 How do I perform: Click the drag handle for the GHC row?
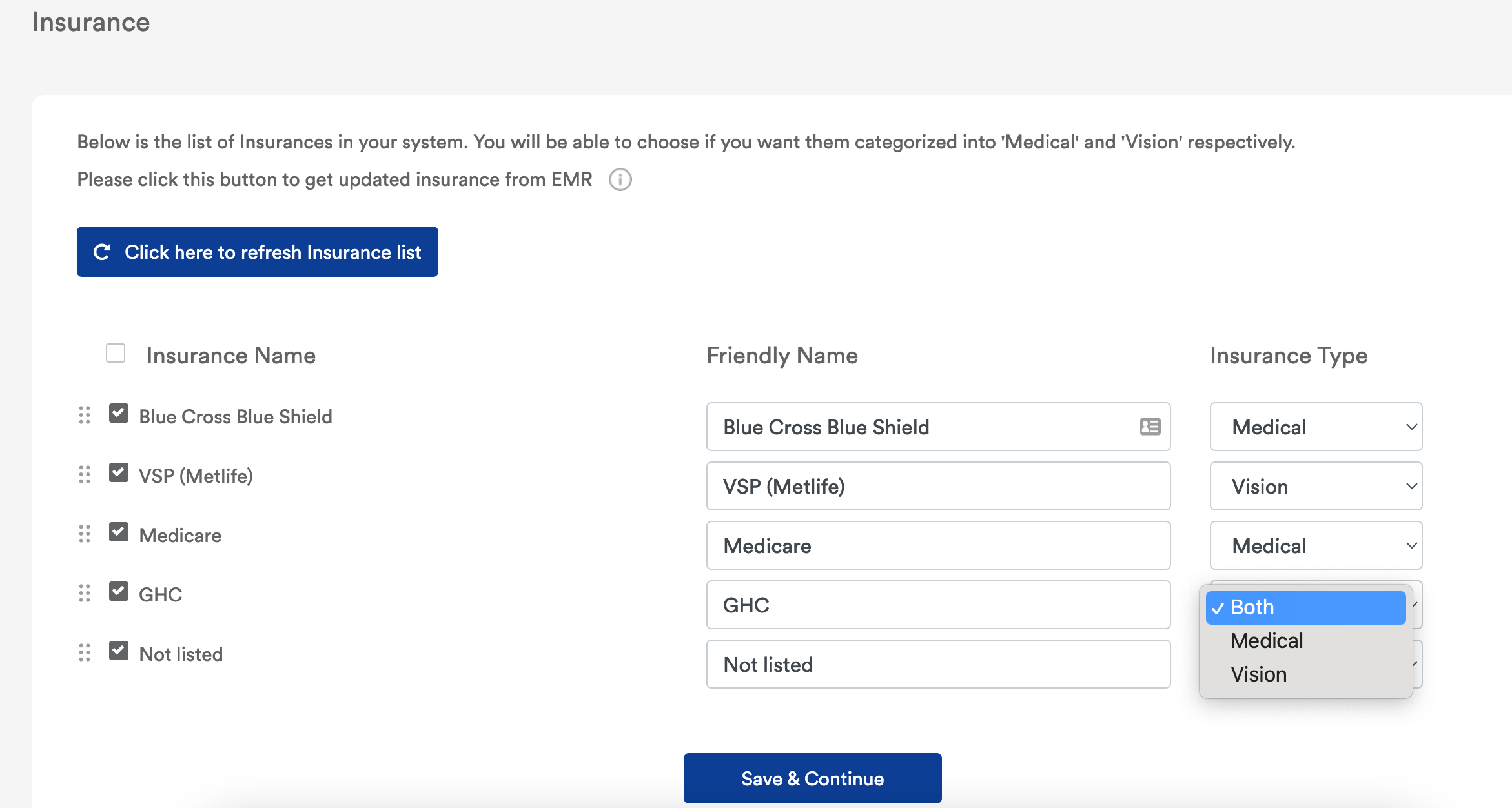[85, 593]
